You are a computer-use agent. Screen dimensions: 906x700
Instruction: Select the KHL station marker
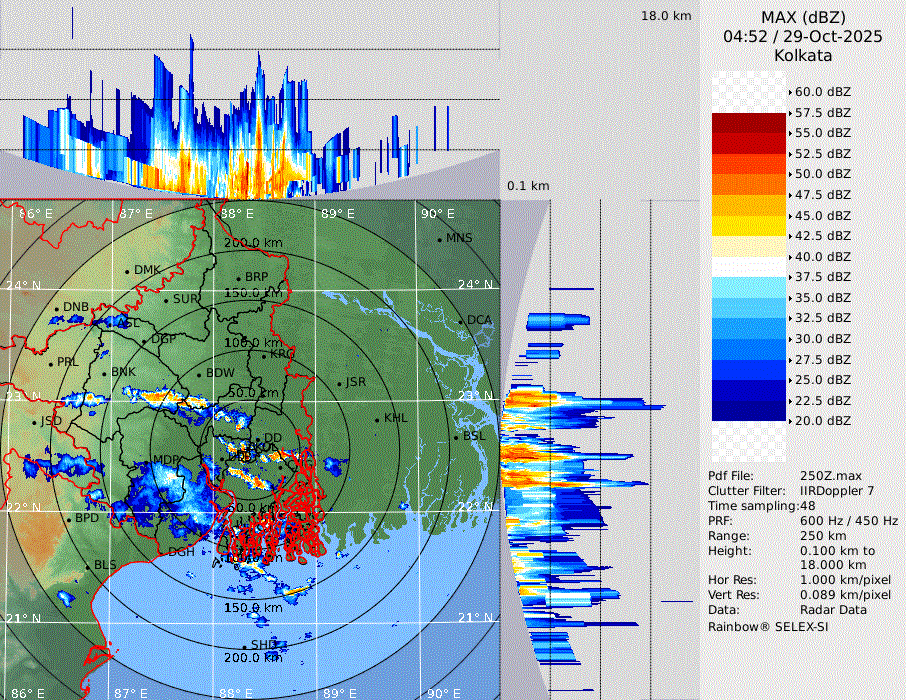[x=377, y=419]
